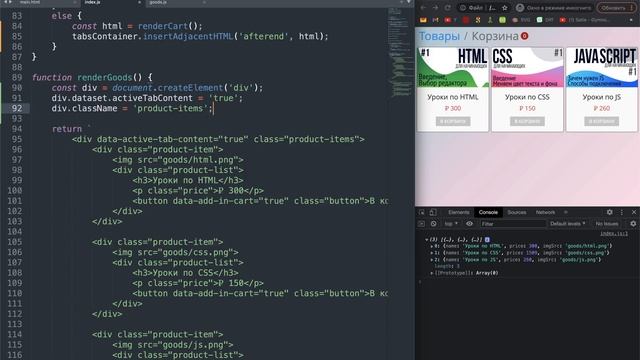Screen dimensions: 640x360
Task: Go back in the browser
Action: (423, 8)
